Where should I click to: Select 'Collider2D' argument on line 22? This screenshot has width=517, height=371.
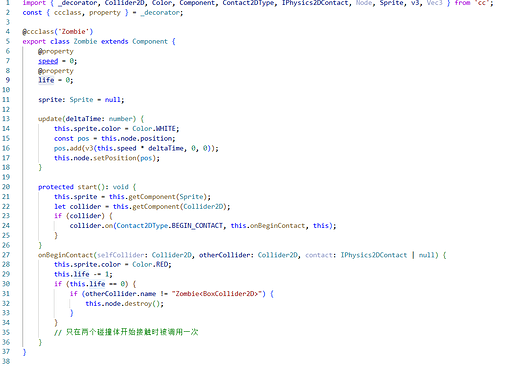[x=203, y=207]
